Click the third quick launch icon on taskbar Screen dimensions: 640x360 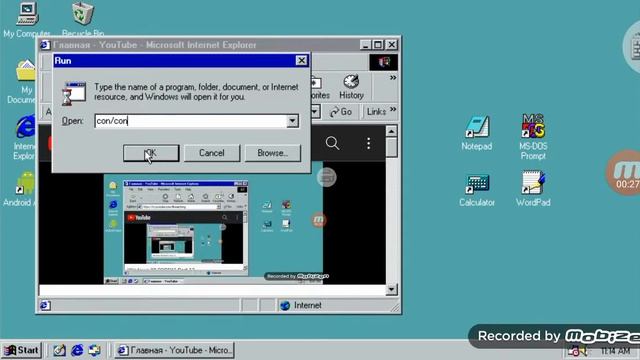(94, 350)
